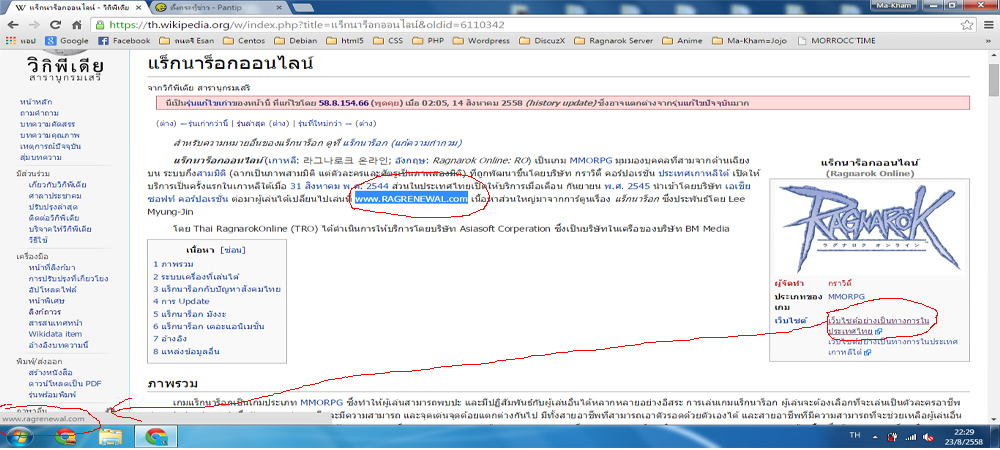Open the Ragnarok Server bookmark folder
1000x450 pixels.
point(614,41)
